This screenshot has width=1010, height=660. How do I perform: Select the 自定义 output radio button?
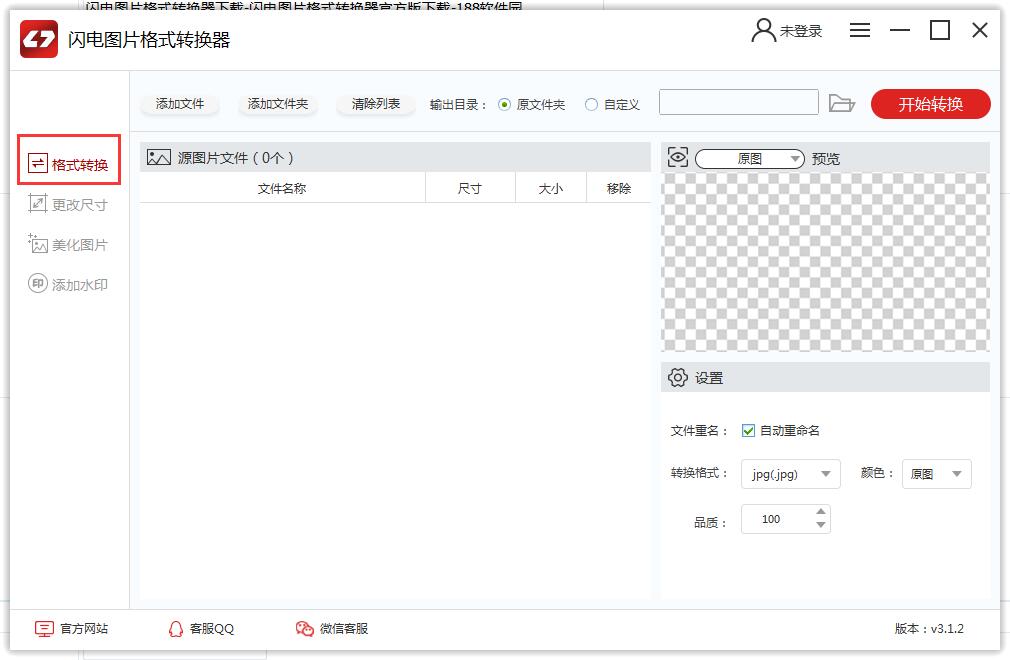point(592,104)
